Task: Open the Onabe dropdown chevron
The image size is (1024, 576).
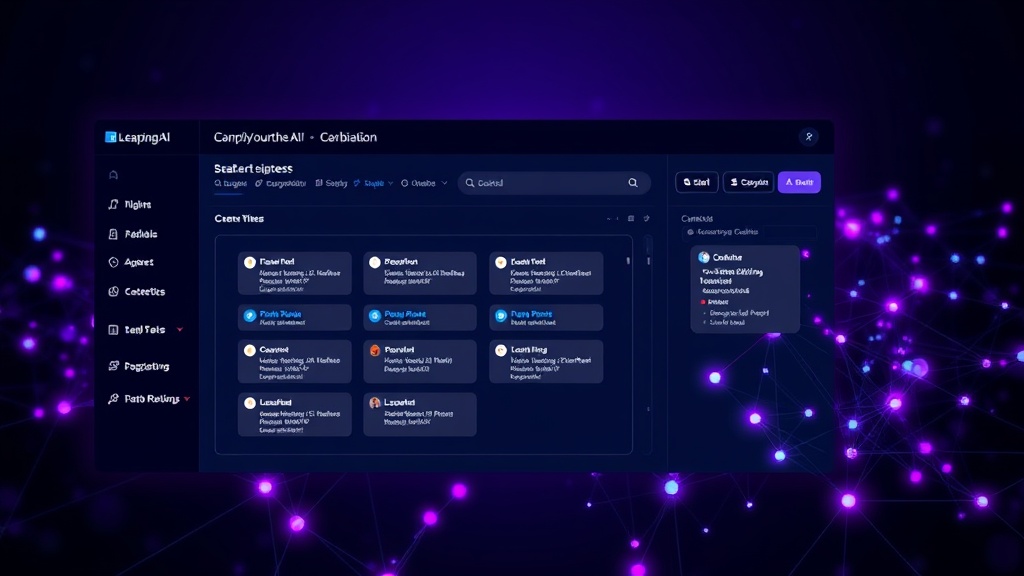Action: point(444,184)
